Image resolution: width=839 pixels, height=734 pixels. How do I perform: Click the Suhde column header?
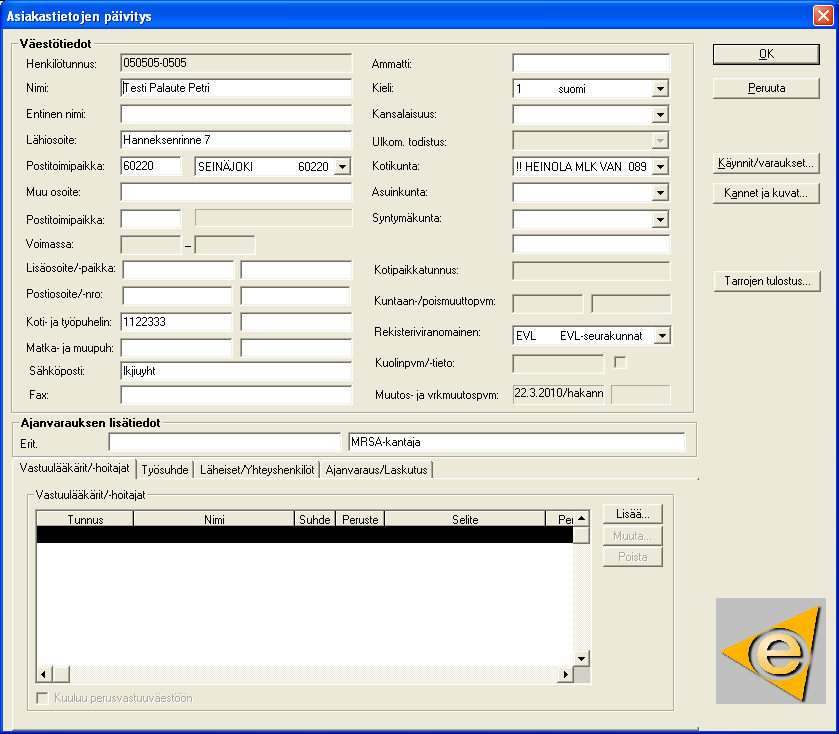pos(315,519)
